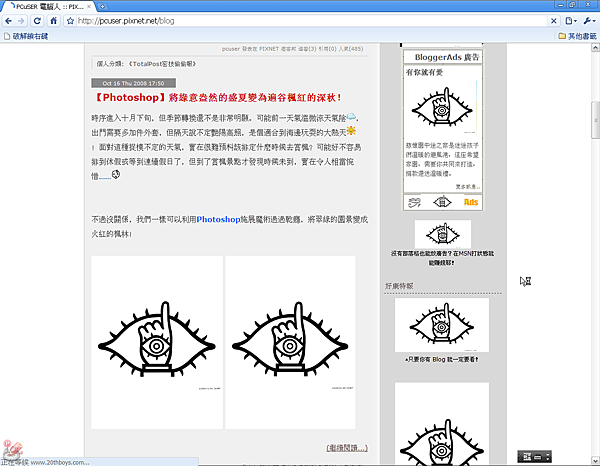Open the 只要你有 Blog 就一定要看 link
Screen dimensions: 600x466
[442, 359]
